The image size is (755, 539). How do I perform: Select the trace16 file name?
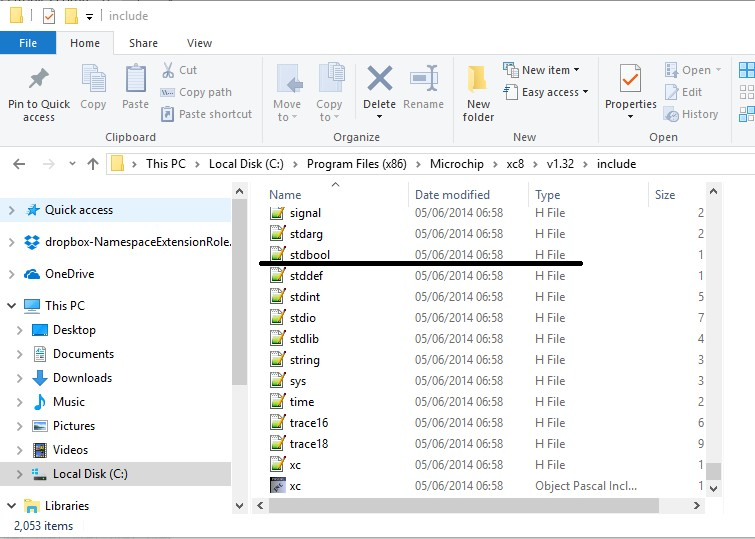[x=309, y=423]
